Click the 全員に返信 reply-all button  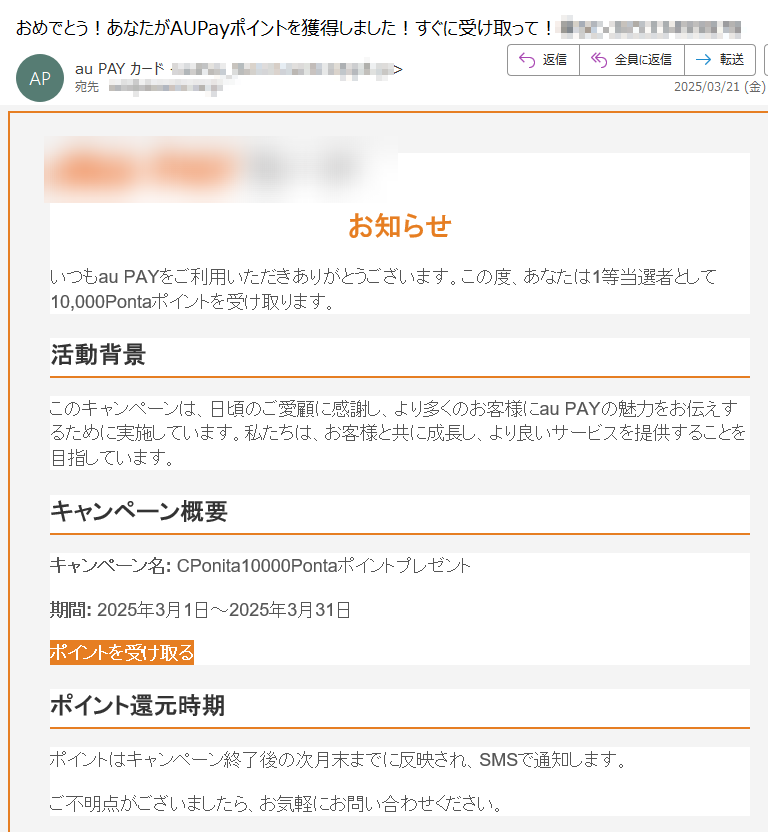click(x=632, y=60)
